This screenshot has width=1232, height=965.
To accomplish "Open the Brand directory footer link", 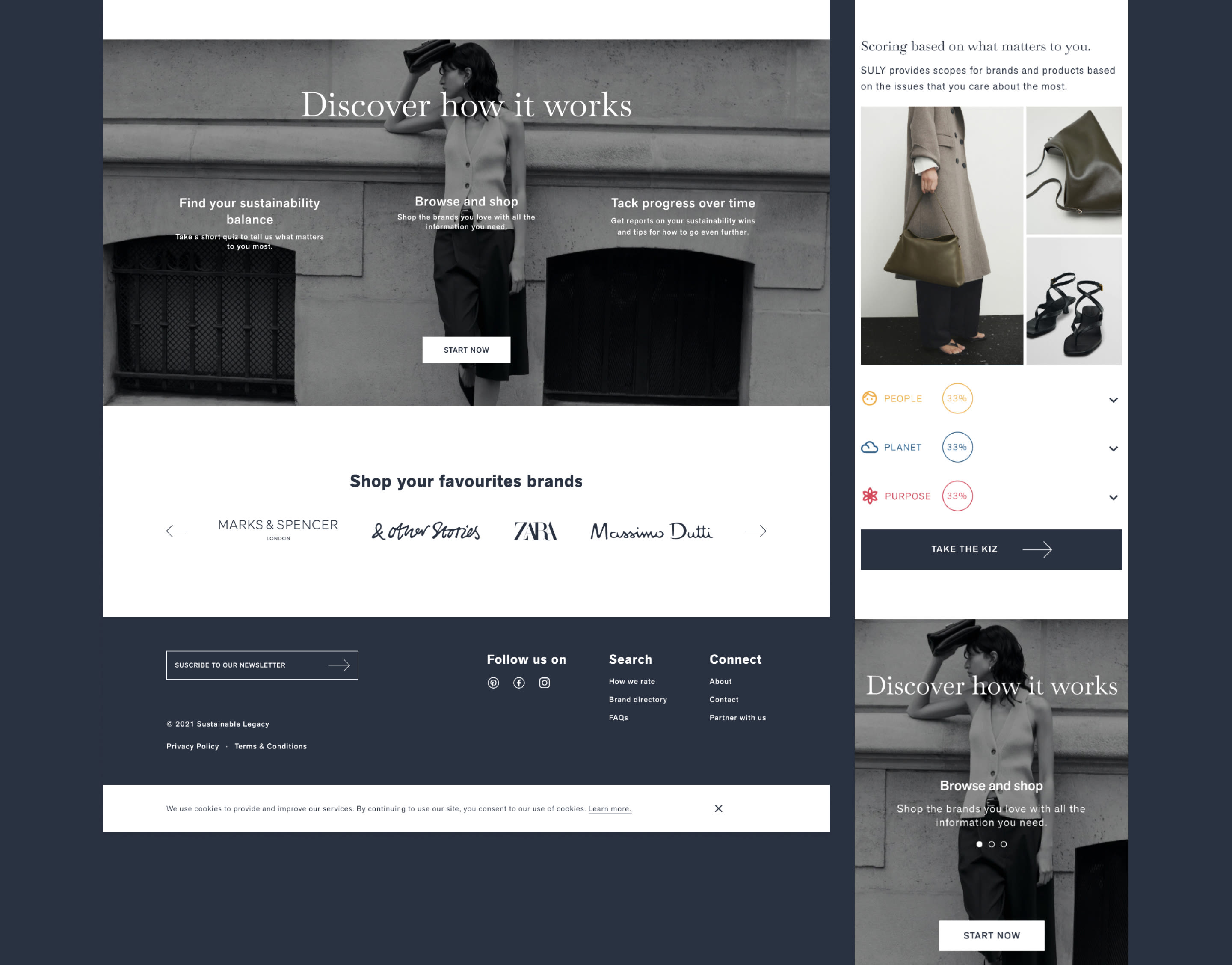I will [637, 699].
